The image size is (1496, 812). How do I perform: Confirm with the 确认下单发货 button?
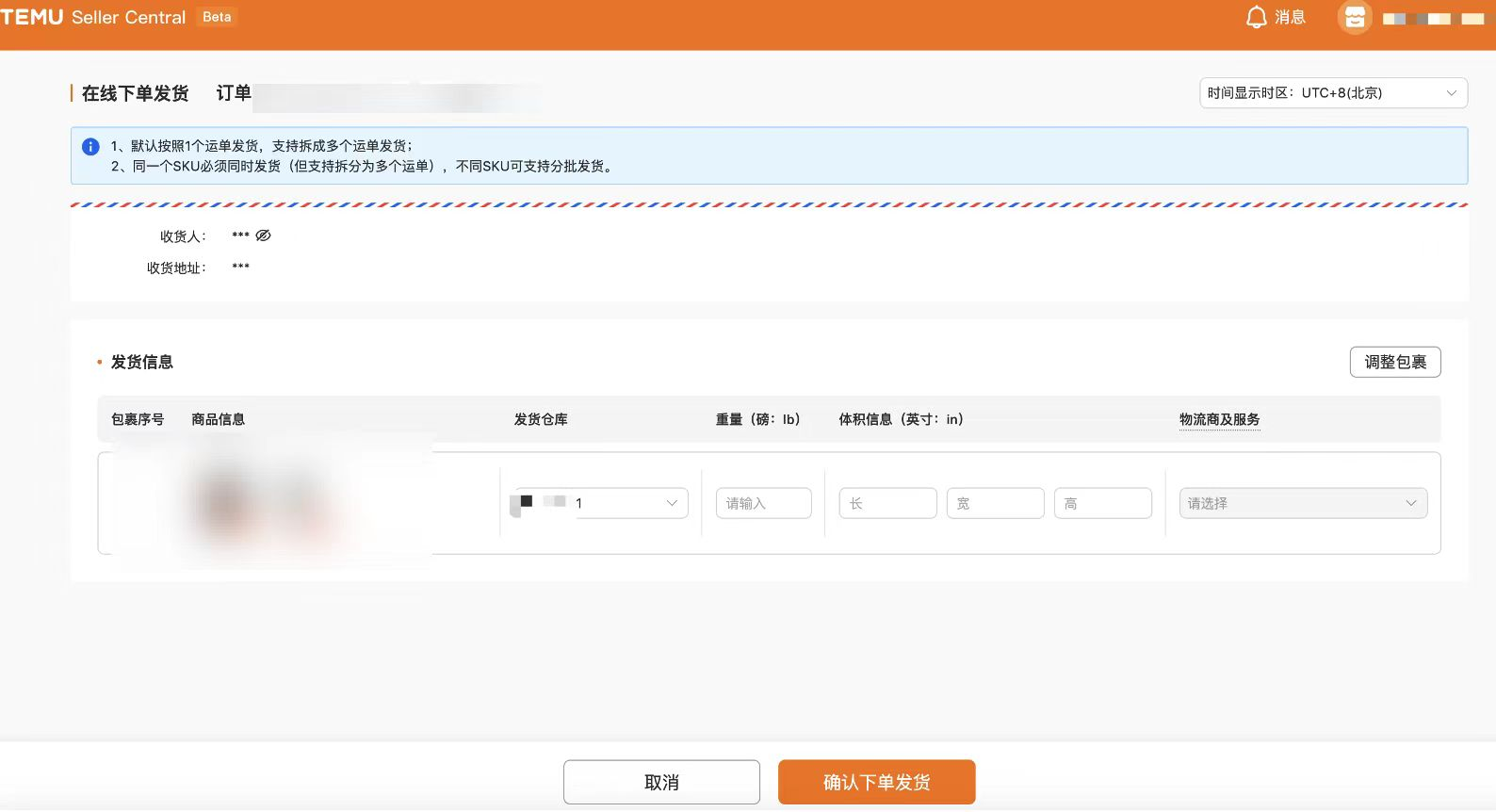876,782
